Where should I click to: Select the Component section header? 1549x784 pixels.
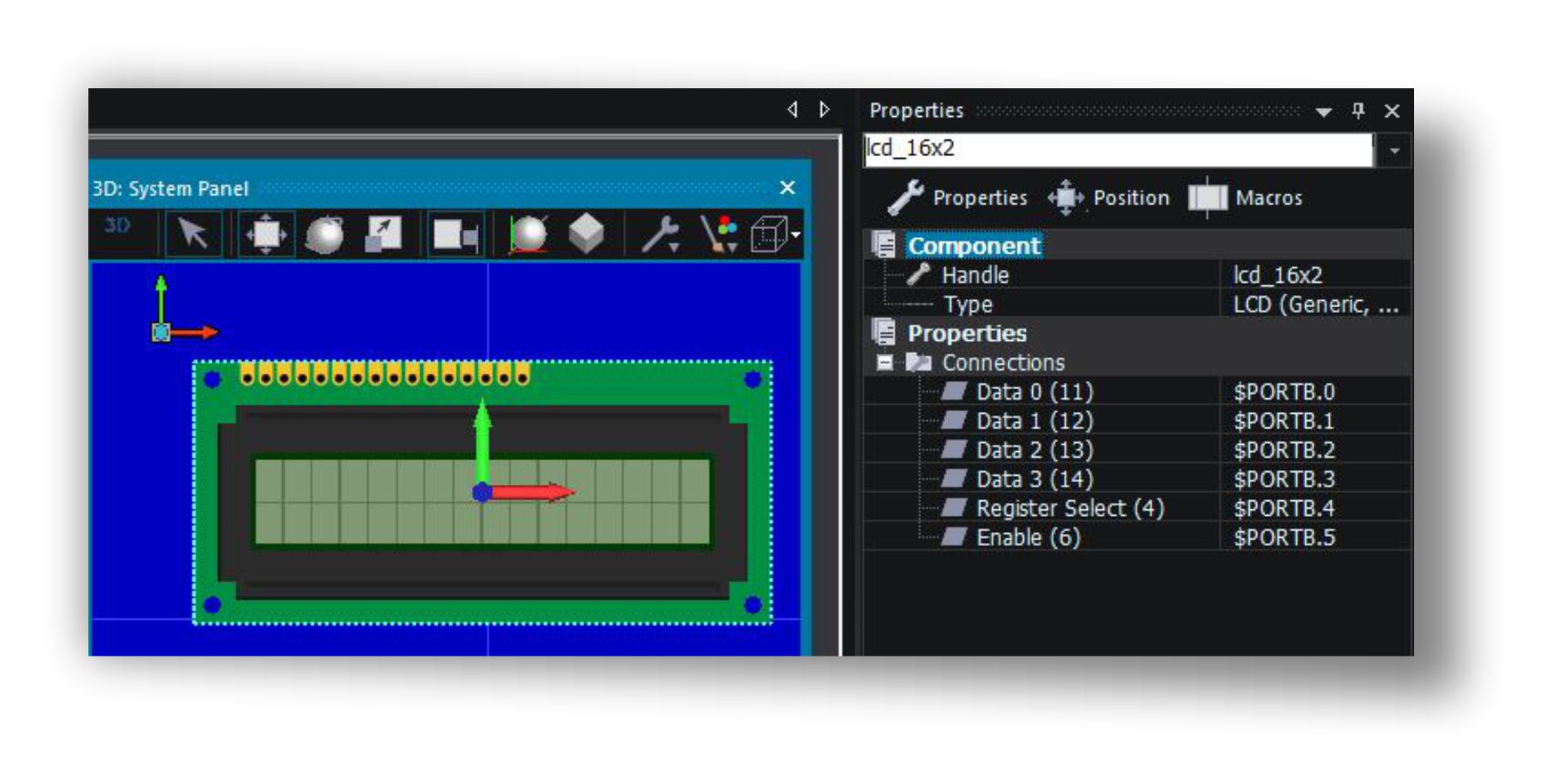pos(974,245)
